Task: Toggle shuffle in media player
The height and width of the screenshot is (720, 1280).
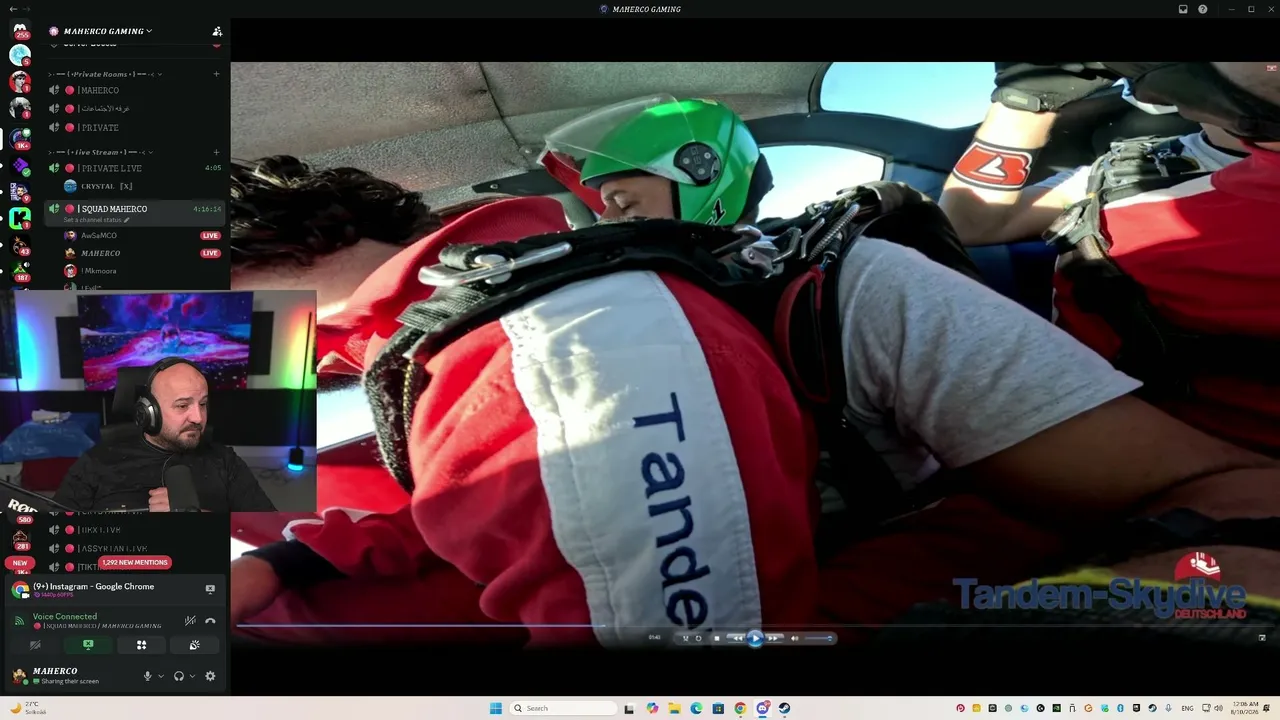Action: 685,638
